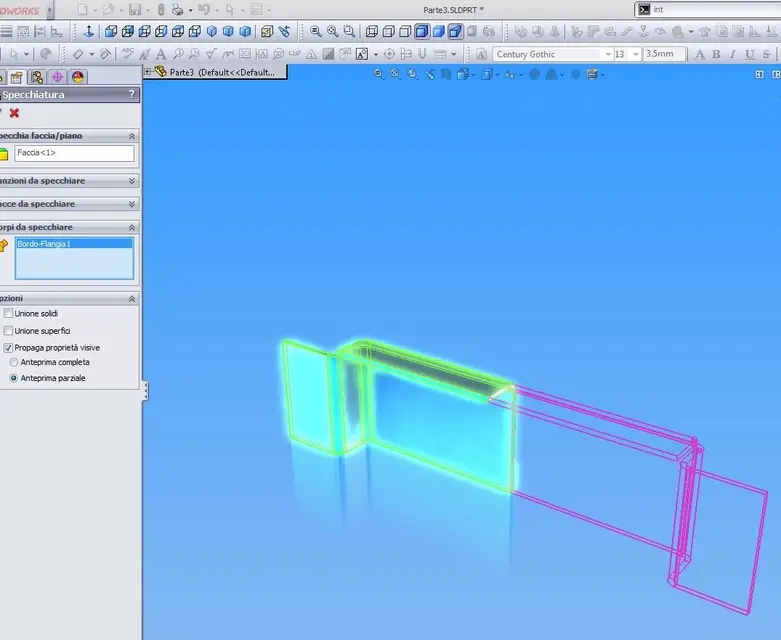Image resolution: width=781 pixels, height=640 pixels.
Task: Enable the Unione solidi checkbox
Action: [x=9, y=314]
